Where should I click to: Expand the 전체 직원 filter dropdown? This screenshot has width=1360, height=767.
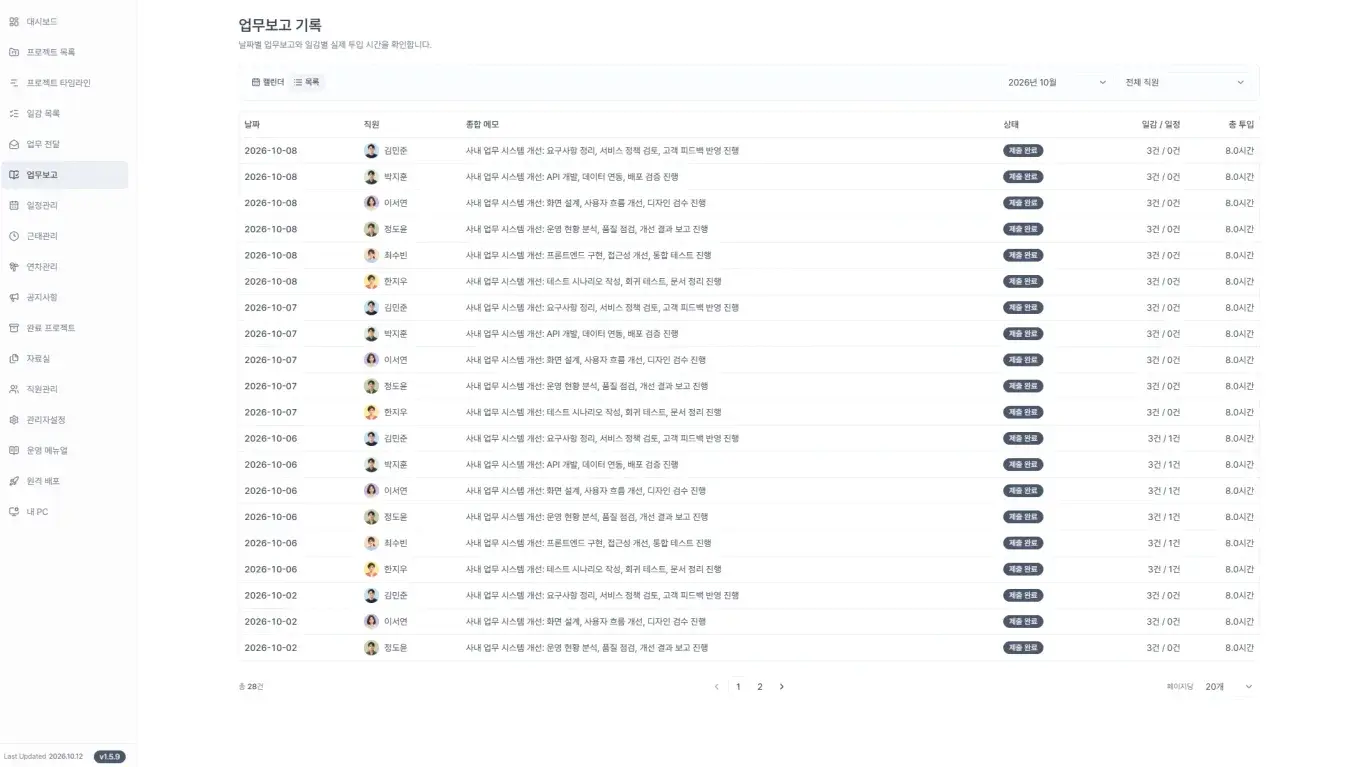pyautogui.click(x=1185, y=82)
